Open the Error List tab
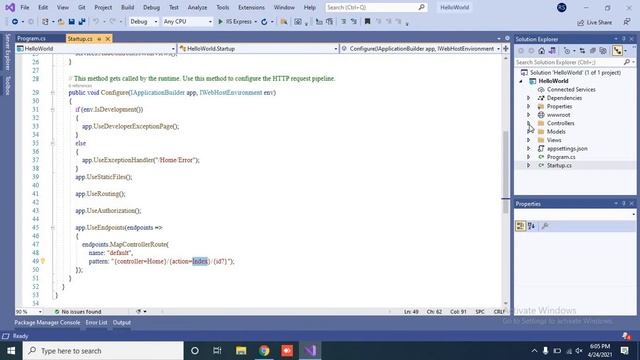Viewport: 640px width, 360px height. [x=96, y=322]
